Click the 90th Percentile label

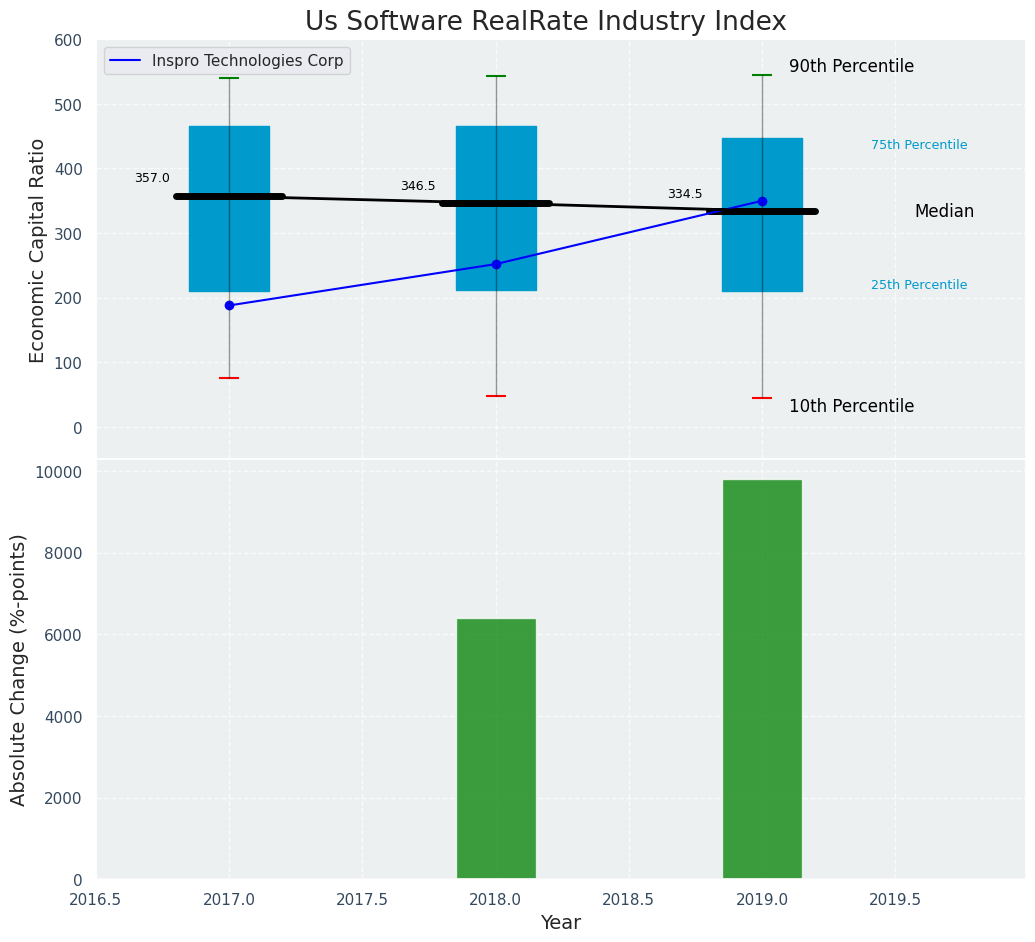tap(851, 67)
